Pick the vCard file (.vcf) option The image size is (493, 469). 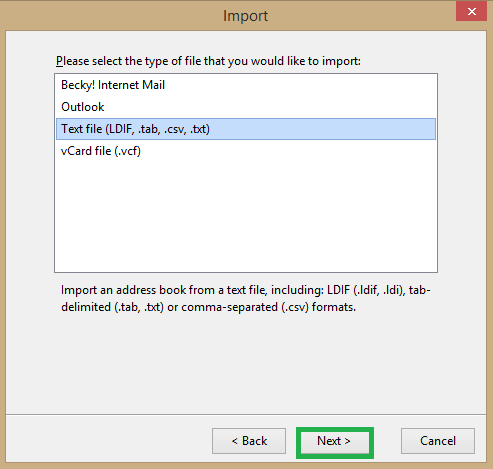246,151
